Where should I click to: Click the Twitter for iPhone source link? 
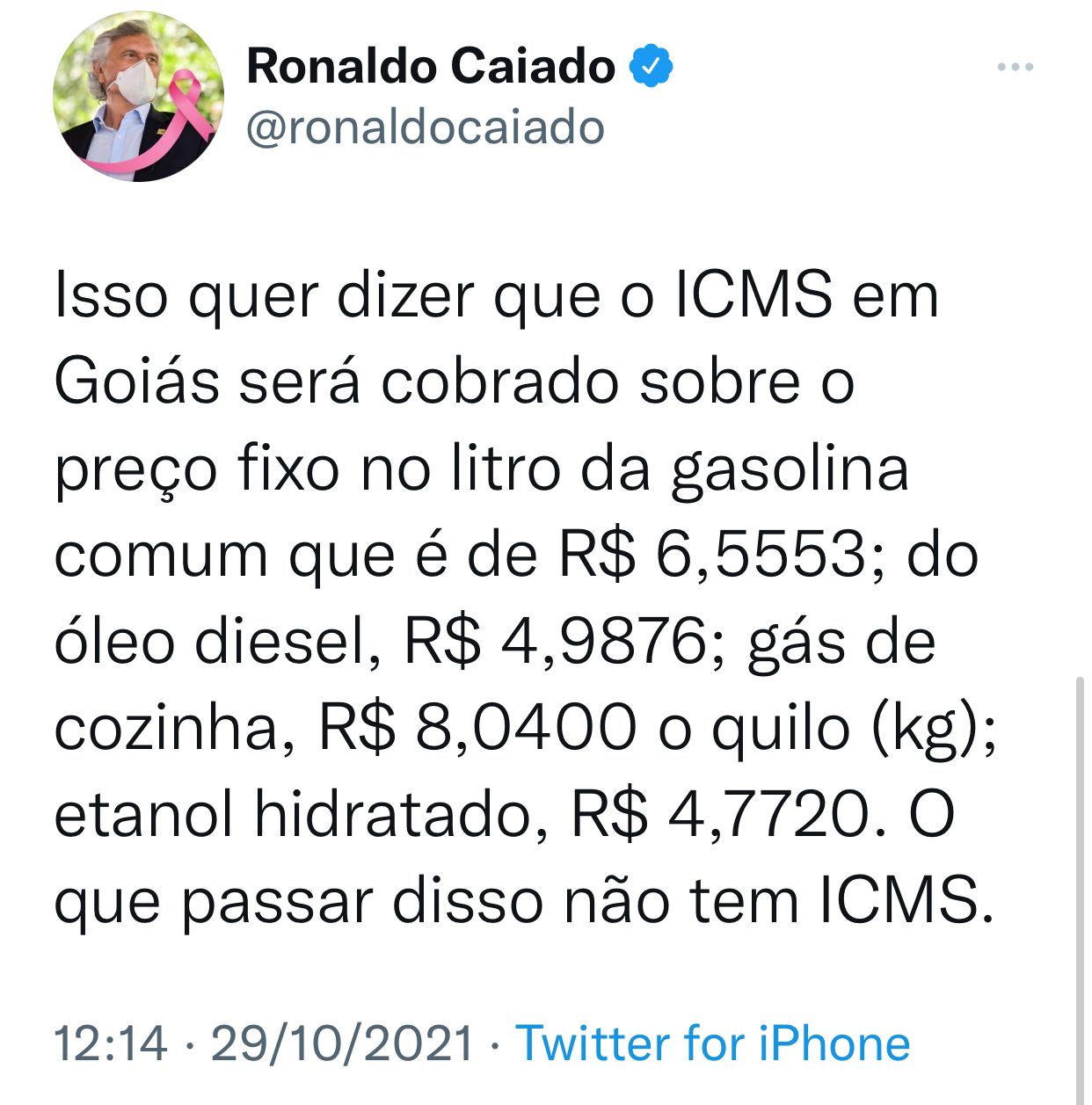[x=712, y=1043]
